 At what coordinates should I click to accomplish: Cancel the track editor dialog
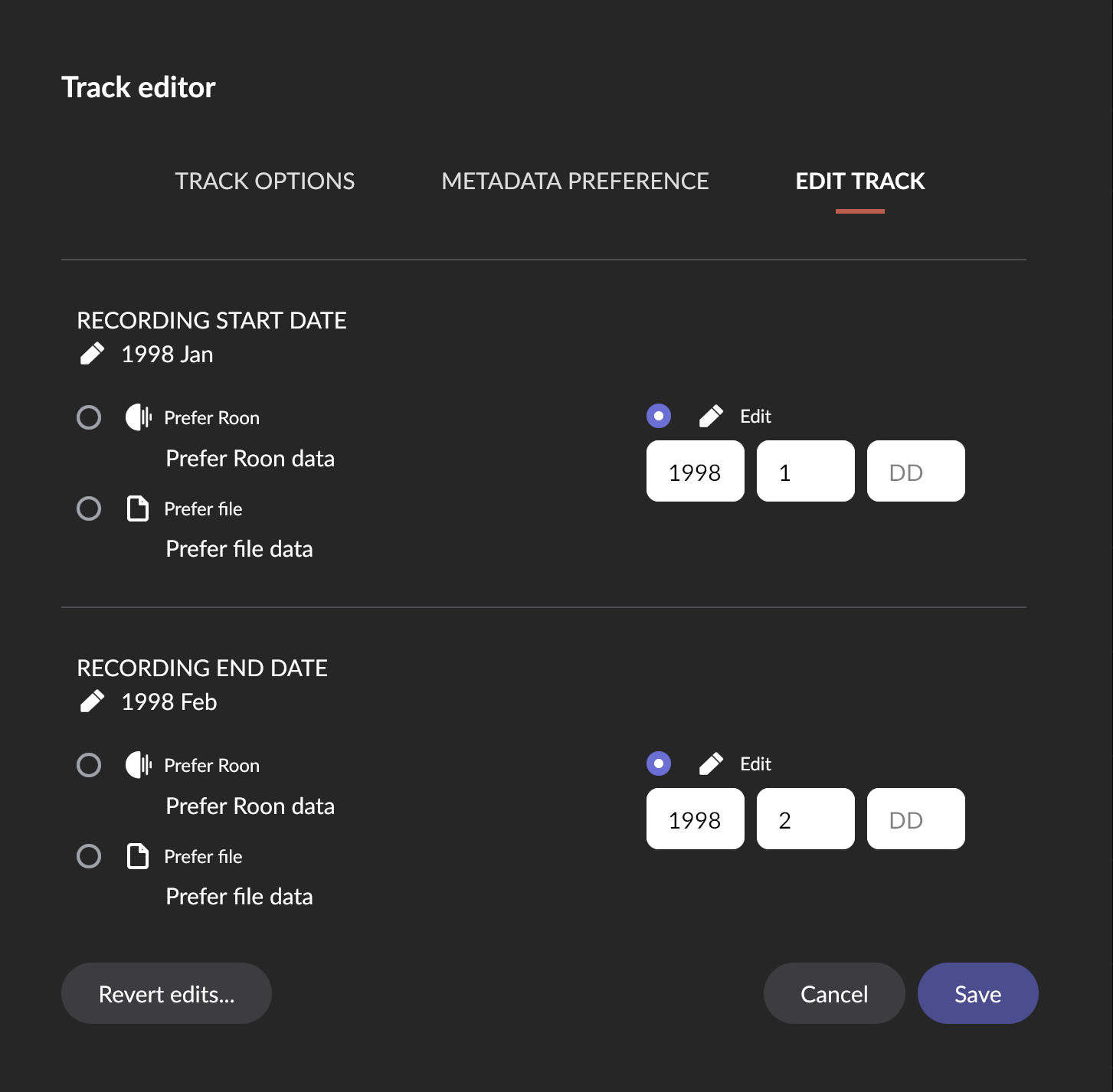834,993
